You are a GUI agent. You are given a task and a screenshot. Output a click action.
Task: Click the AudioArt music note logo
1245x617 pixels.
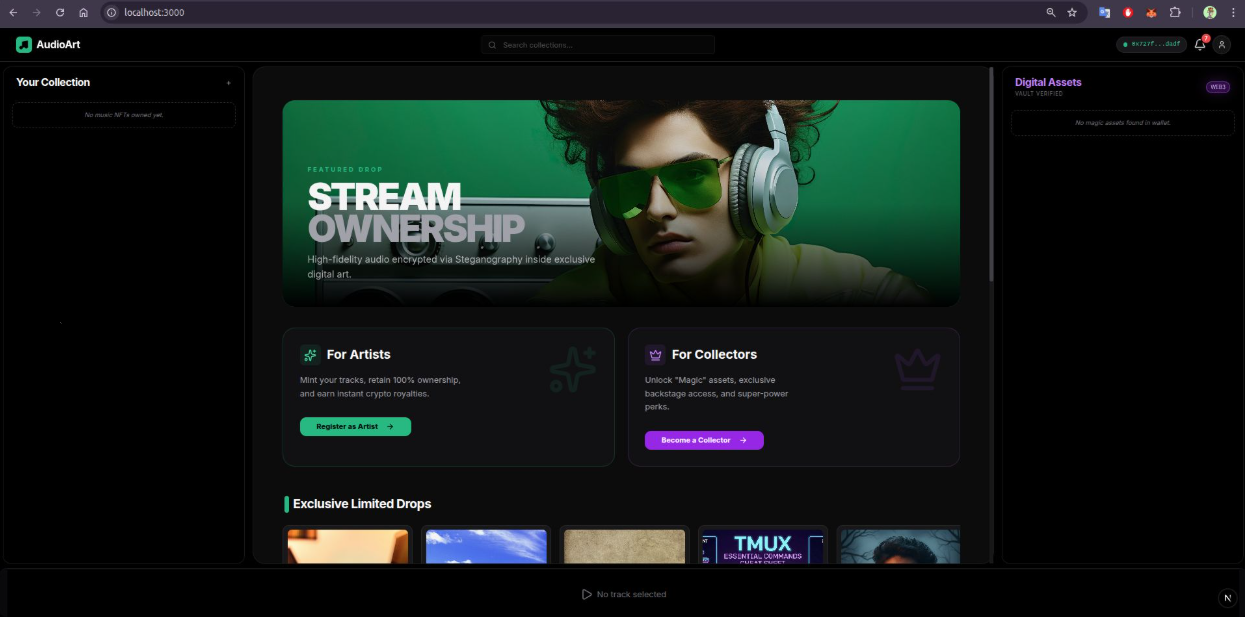[x=24, y=45]
